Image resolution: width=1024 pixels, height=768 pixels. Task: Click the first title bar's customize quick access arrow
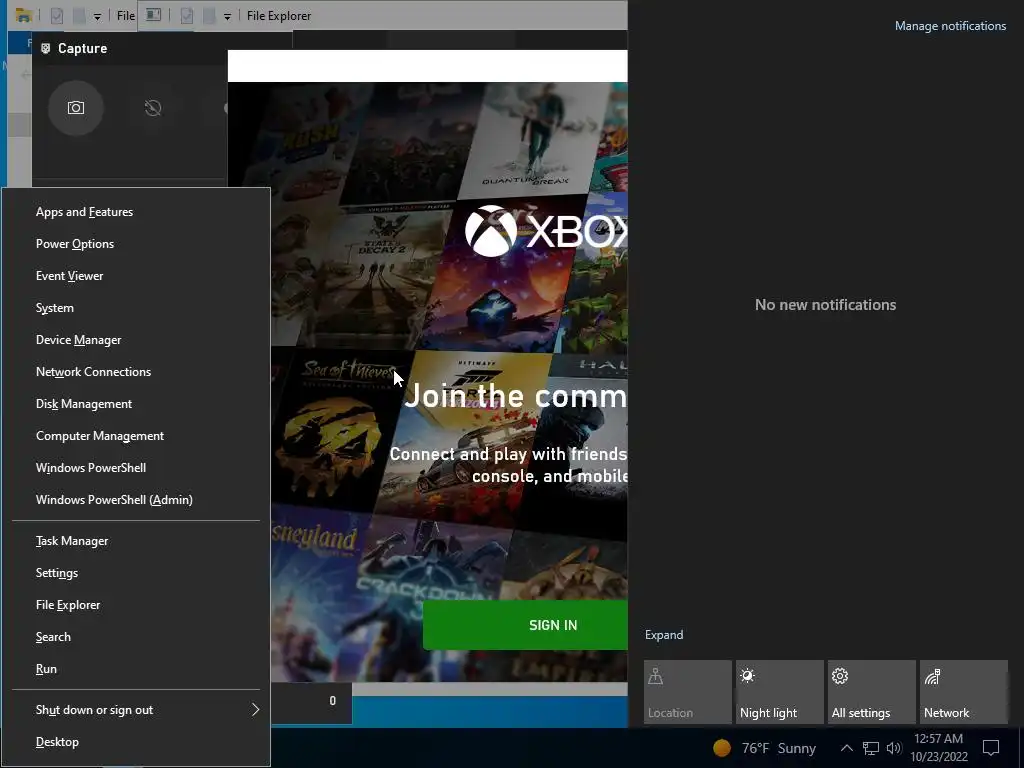point(97,16)
